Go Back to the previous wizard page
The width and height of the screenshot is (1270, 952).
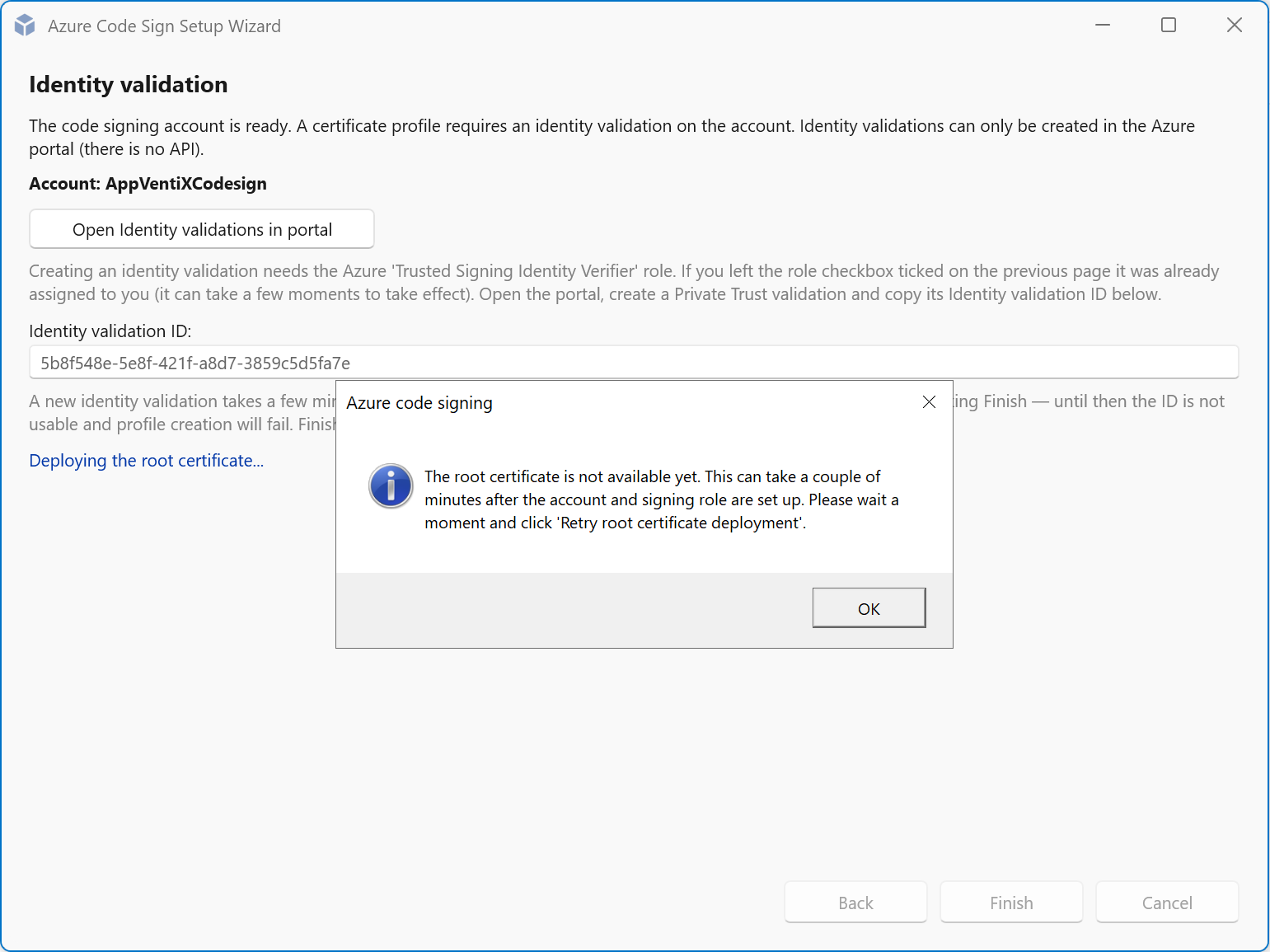(x=855, y=903)
